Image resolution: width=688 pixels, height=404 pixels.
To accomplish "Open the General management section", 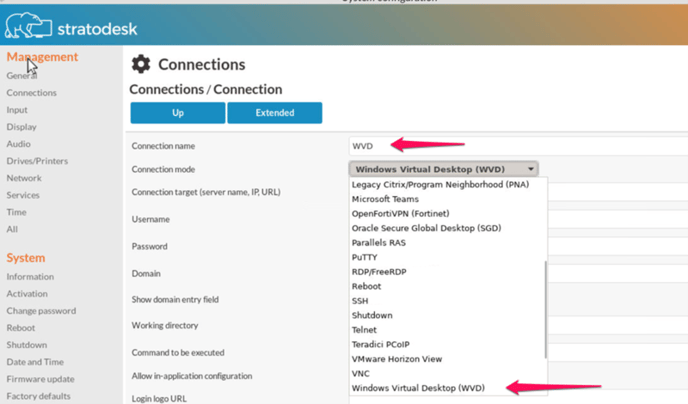I will pos(22,75).
